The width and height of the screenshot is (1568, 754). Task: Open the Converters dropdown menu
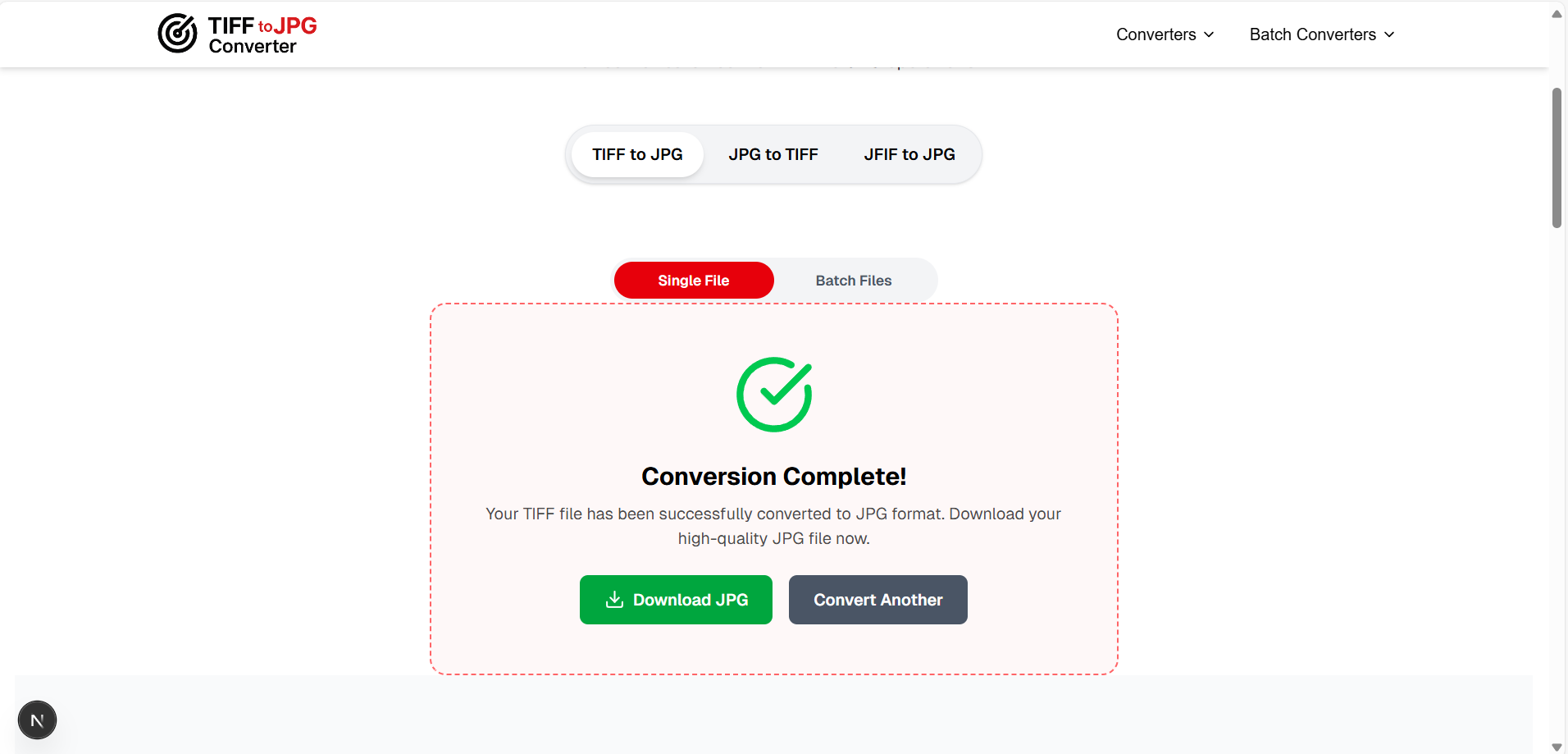(1156, 34)
